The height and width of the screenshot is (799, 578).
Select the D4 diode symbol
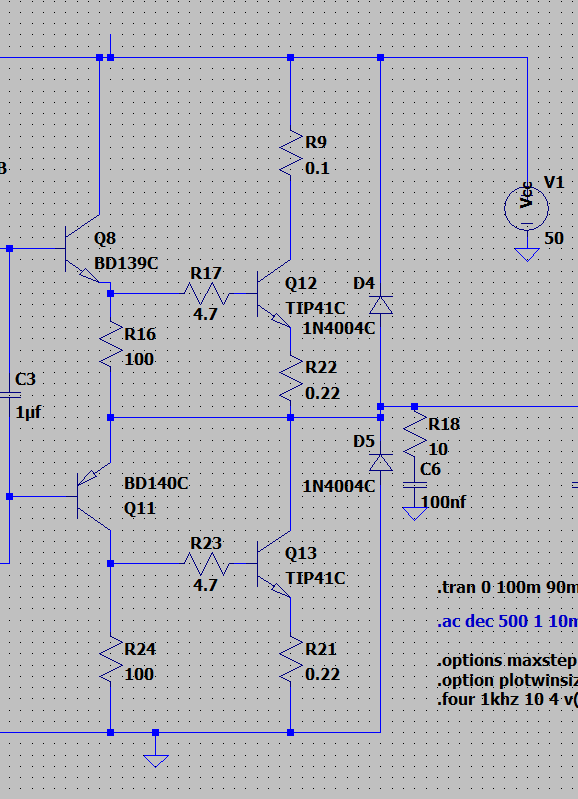click(x=381, y=305)
